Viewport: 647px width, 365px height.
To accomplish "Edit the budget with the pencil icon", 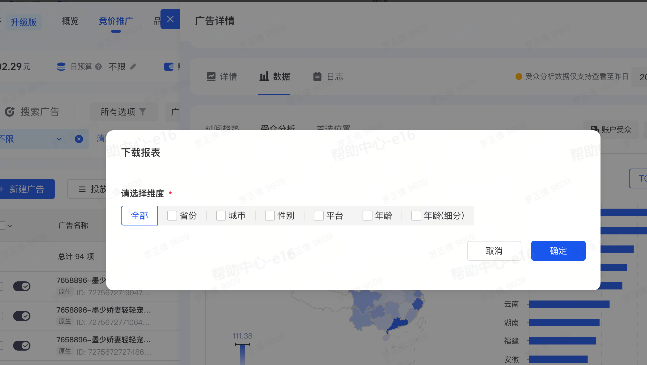I will point(133,66).
